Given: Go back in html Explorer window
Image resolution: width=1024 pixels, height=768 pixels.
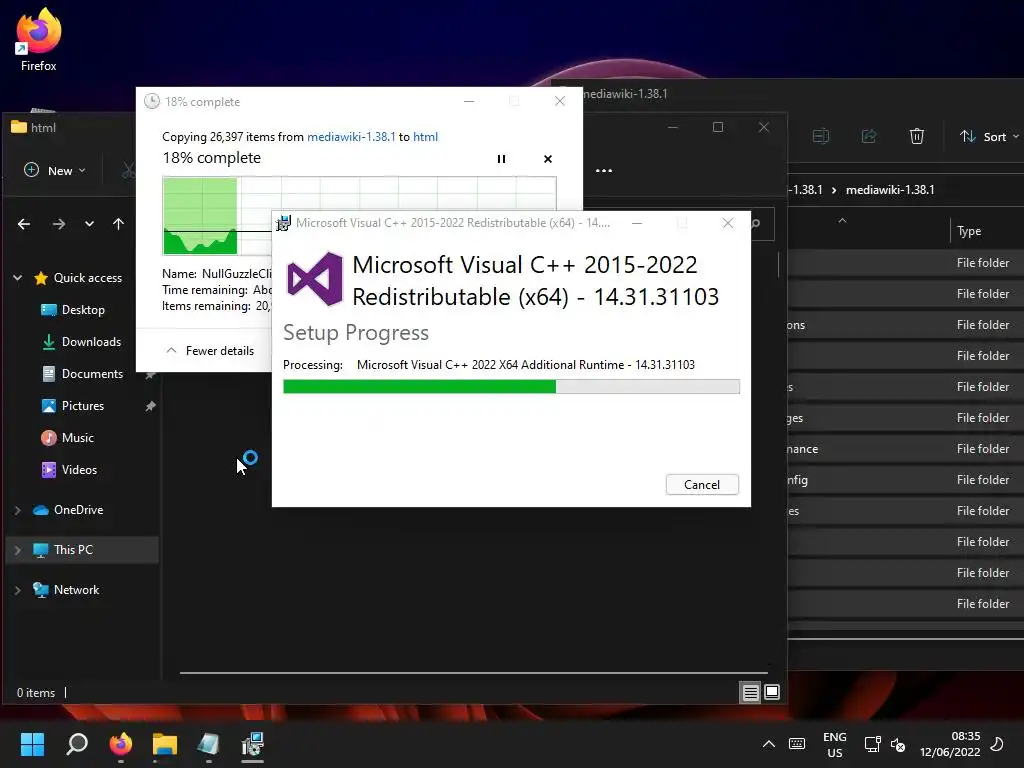Looking at the screenshot, I should point(24,224).
